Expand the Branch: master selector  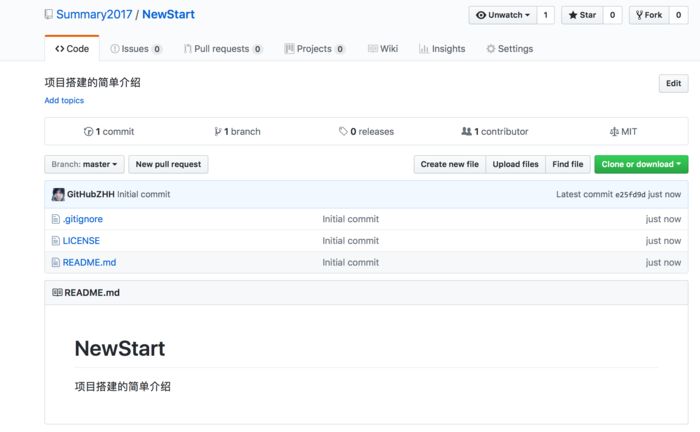point(85,164)
